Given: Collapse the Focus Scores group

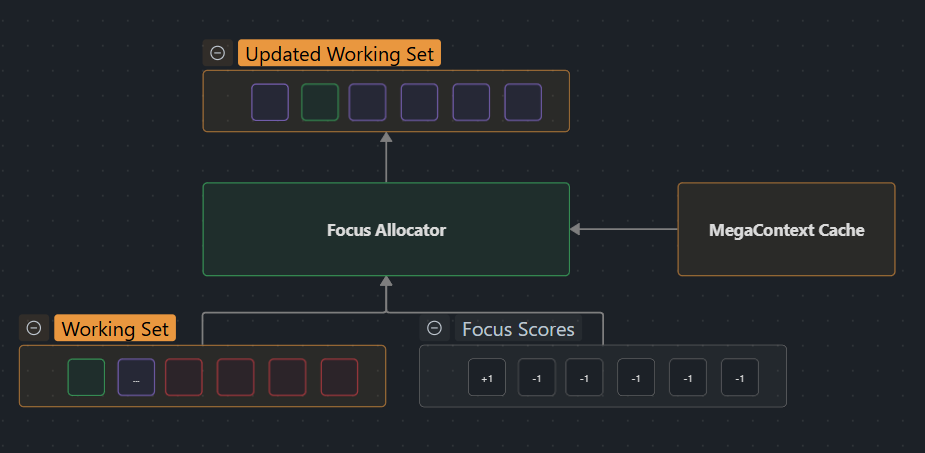Looking at the screenshot, I should click(x=434, y=328).
